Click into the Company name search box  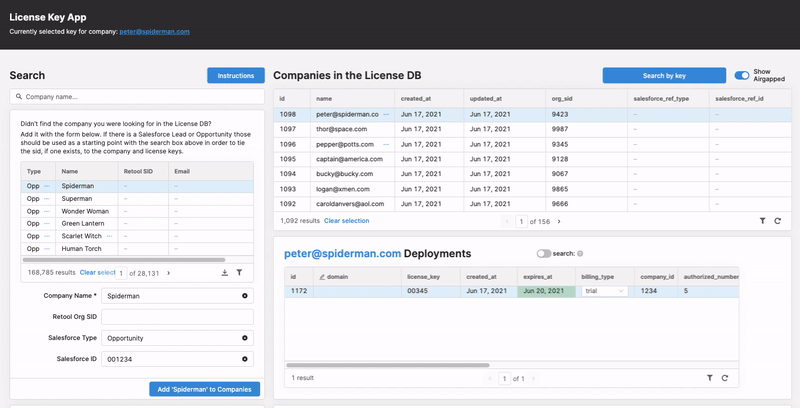click(x=137, y=97)
